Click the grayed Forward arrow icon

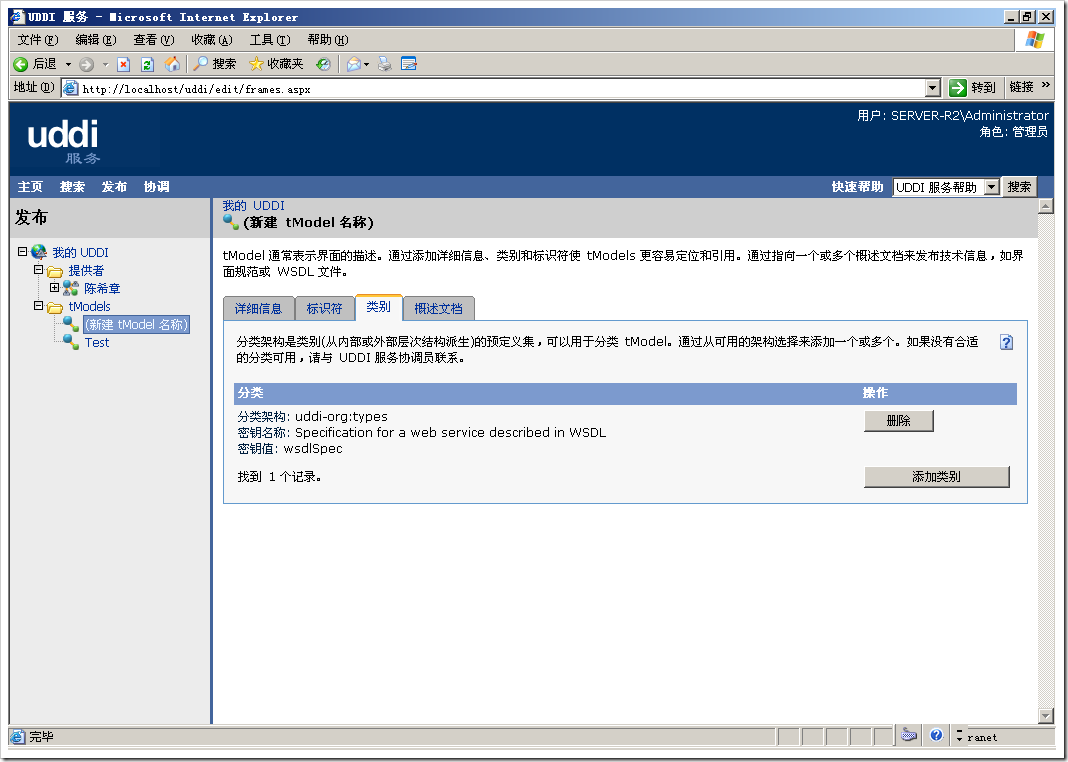click(87, 64)
